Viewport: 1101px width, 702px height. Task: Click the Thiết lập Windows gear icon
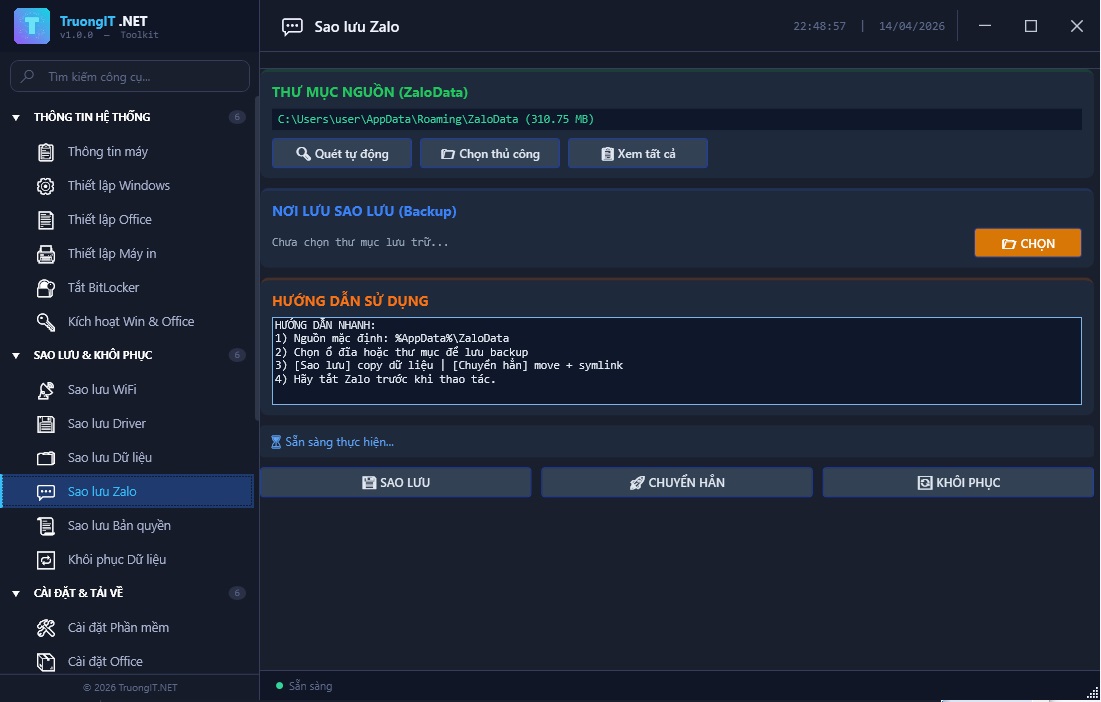coord(46,186)
